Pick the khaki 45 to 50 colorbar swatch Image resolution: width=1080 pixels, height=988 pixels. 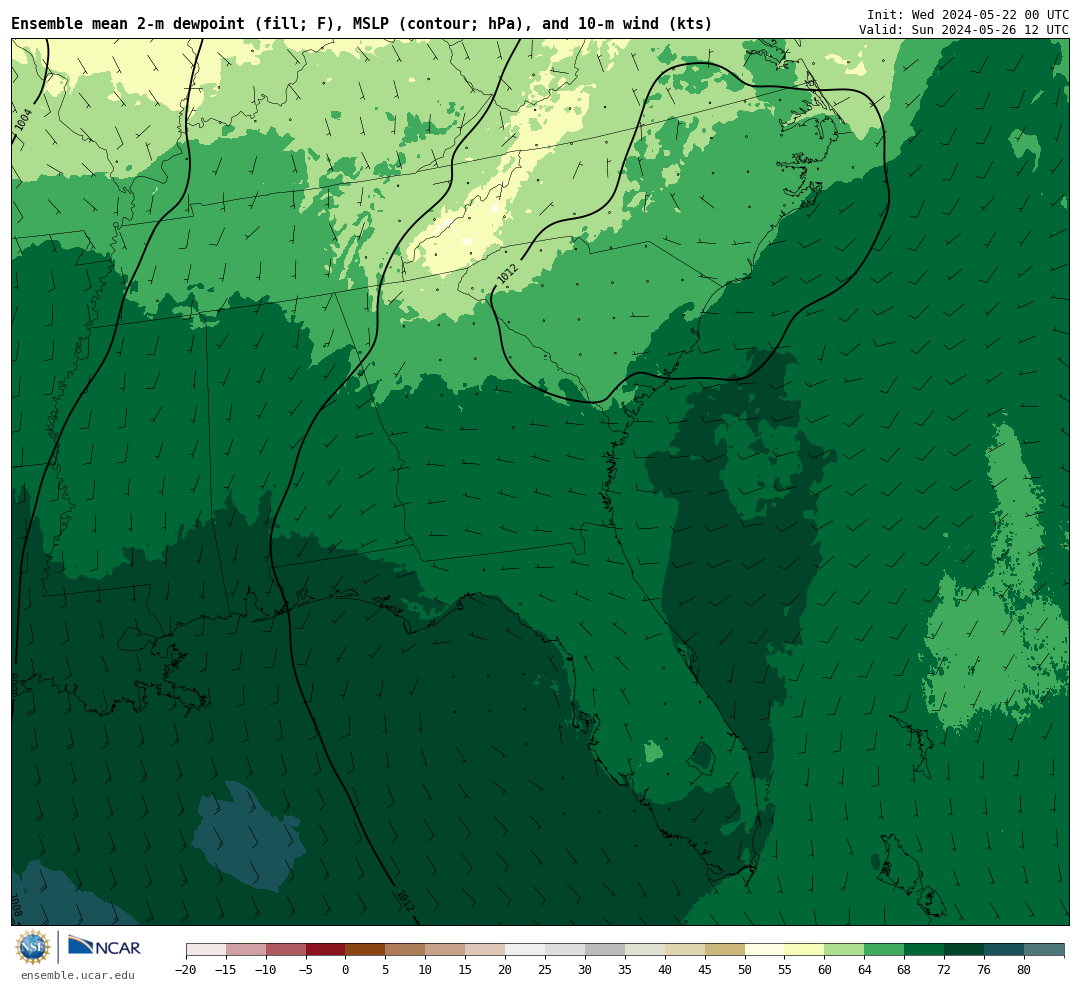click(x=725, y=950)
